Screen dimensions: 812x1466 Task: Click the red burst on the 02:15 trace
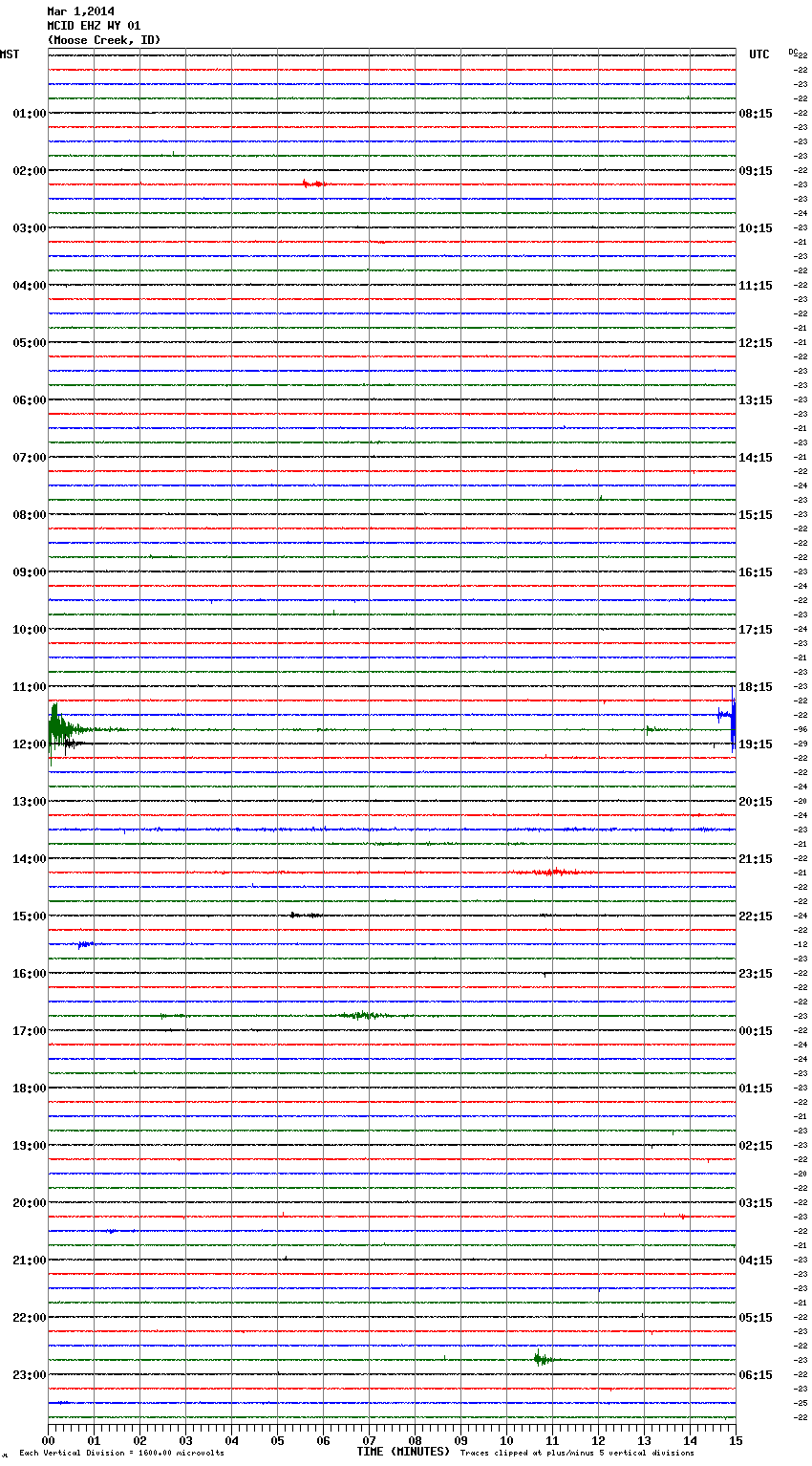pos(314,183)
